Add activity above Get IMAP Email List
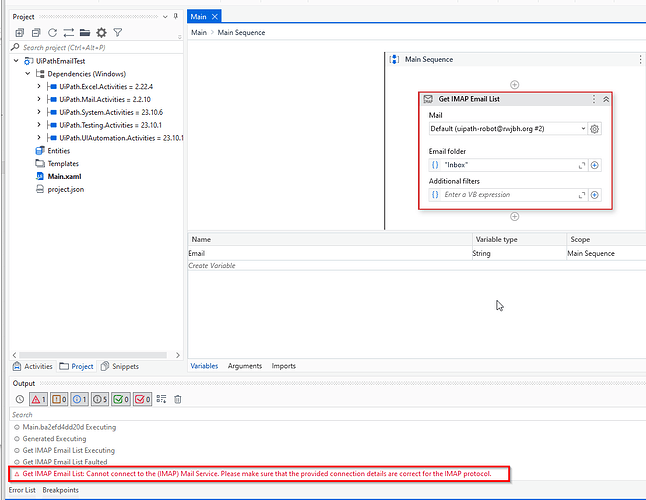This screenshot has height=500, width=646. coord(515,85)
